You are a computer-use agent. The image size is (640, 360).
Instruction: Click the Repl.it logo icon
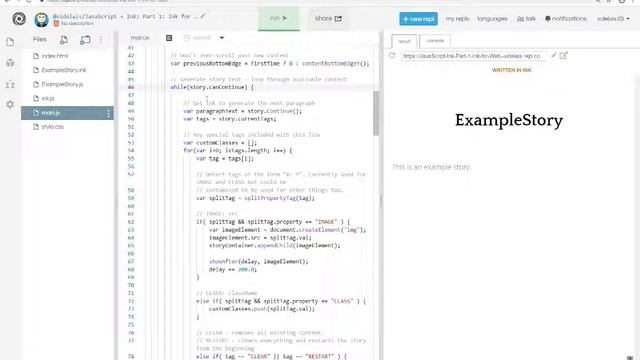(x=19, y=19)
